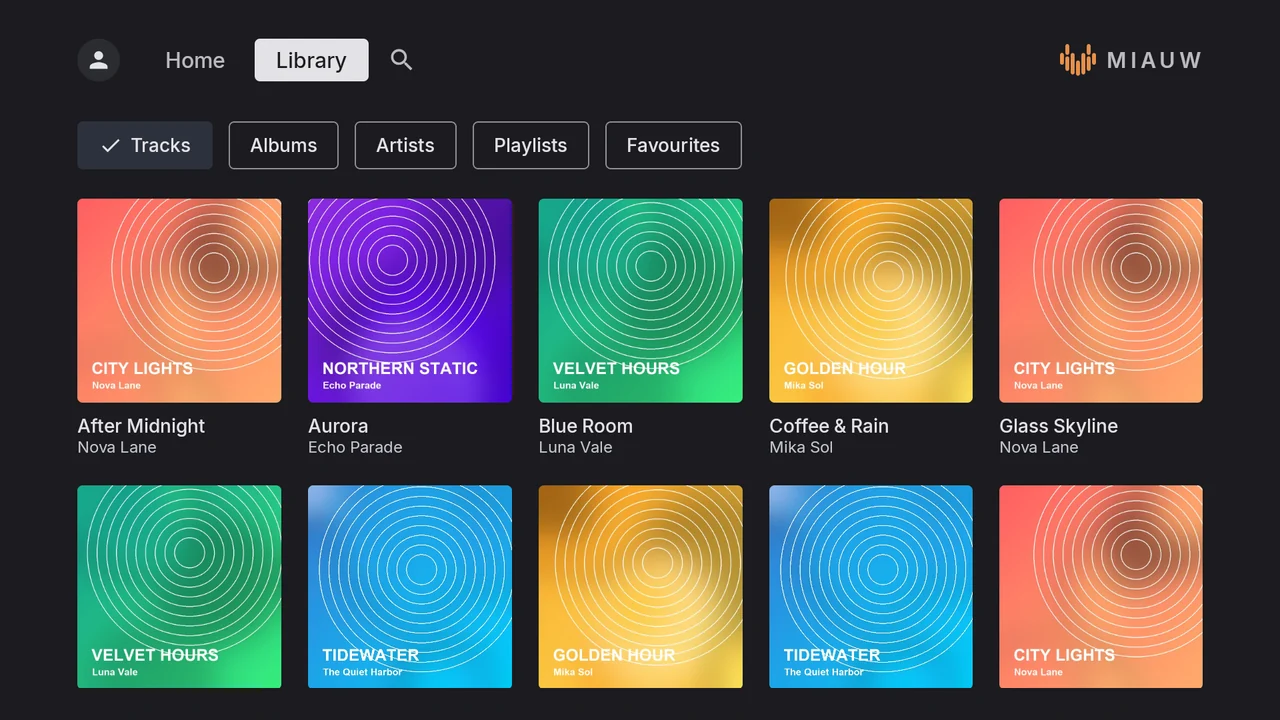This screenshot has width=1280, height=720.
Task: Toggle the Tracks filter chip
Action: [145, 145]
